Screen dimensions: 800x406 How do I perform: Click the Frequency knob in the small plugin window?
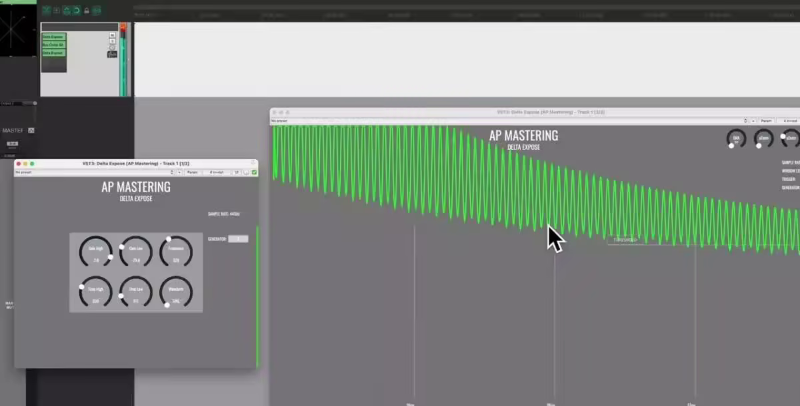pyautogui.click(x=175, y=254)
